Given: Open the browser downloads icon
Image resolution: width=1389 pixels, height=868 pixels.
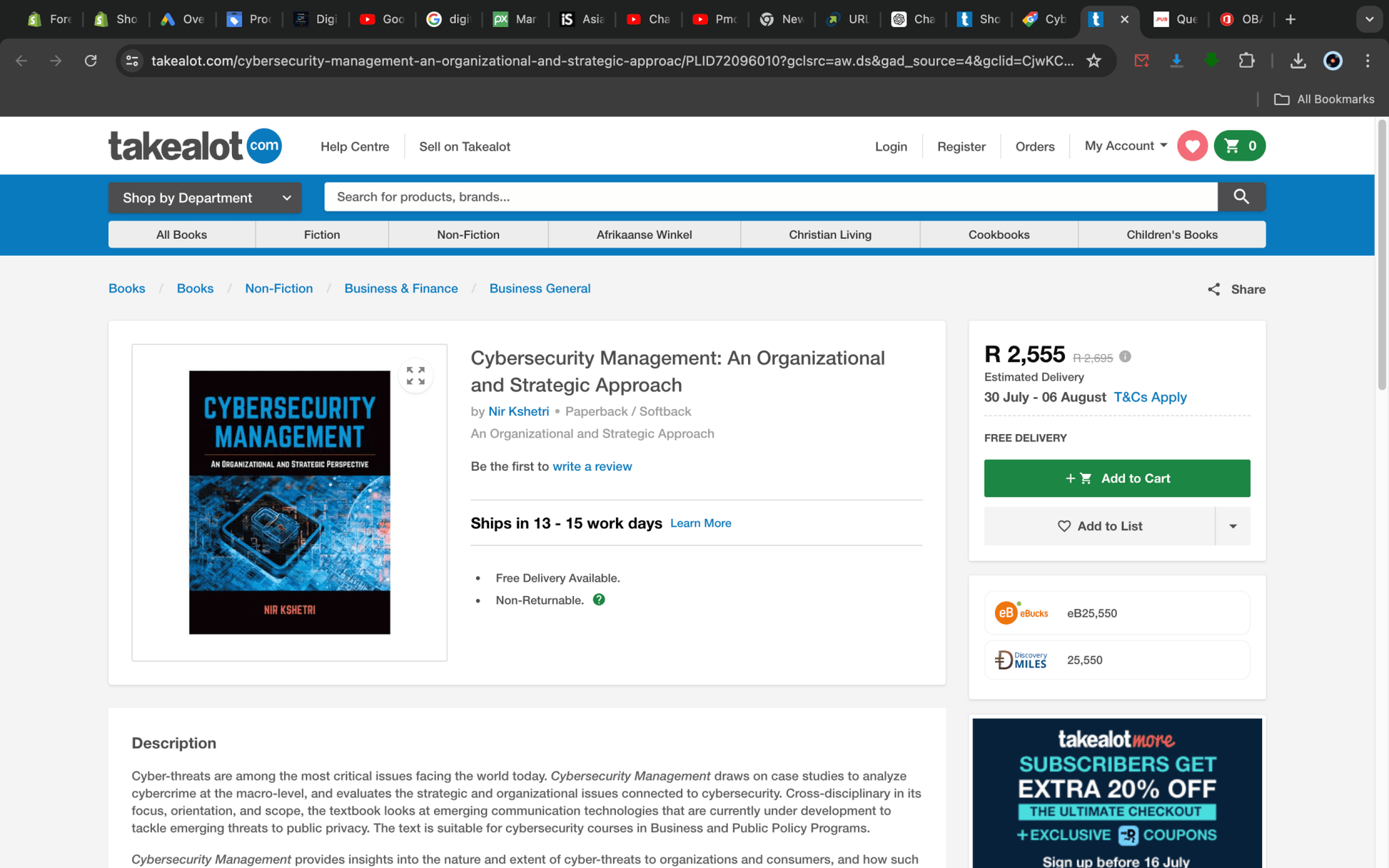Looking at the screenshot, I should pos(1298,61).
